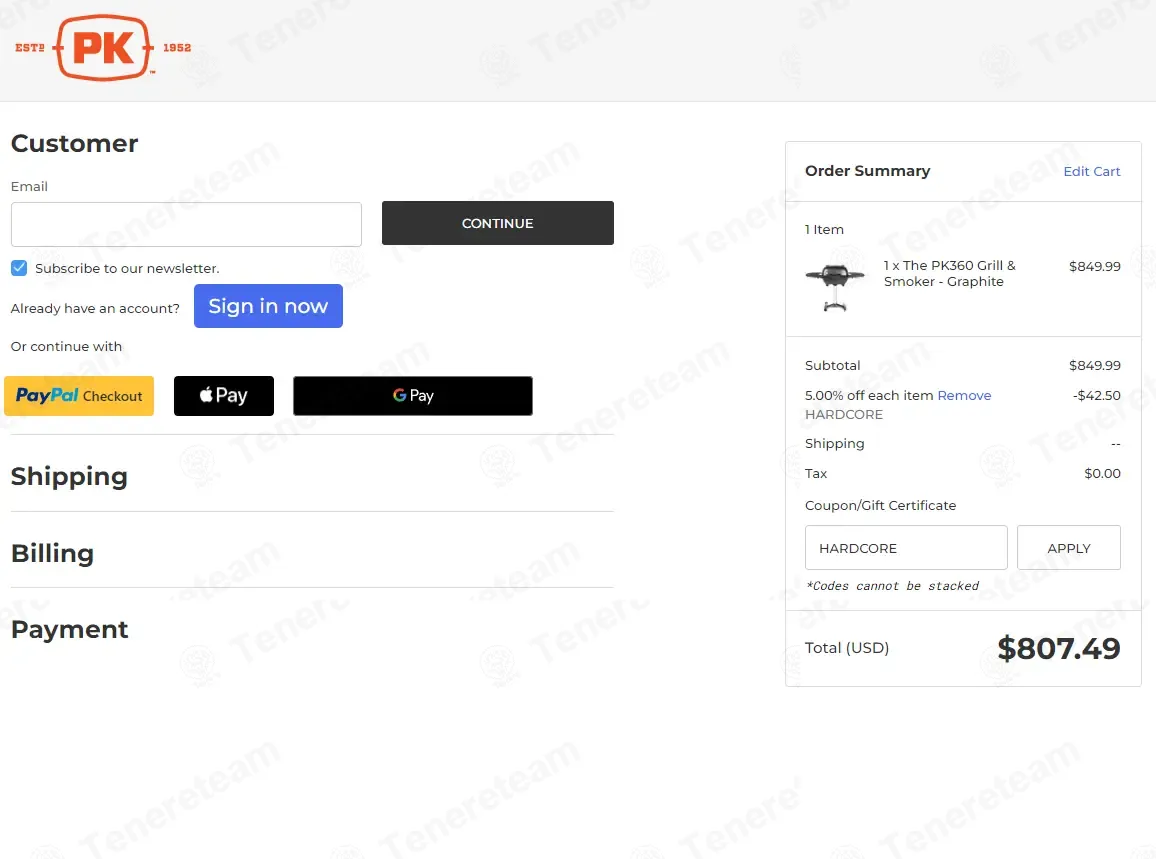The width and height of the screenshot is (1156, 859).
Task: Click the PK logo in header
Action: (x=103, y=48)
